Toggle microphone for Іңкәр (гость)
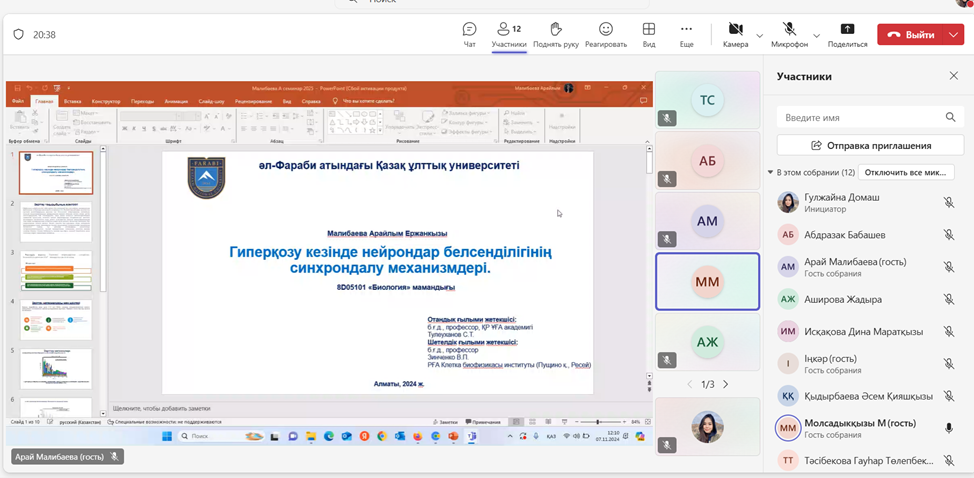 point(949,364)
